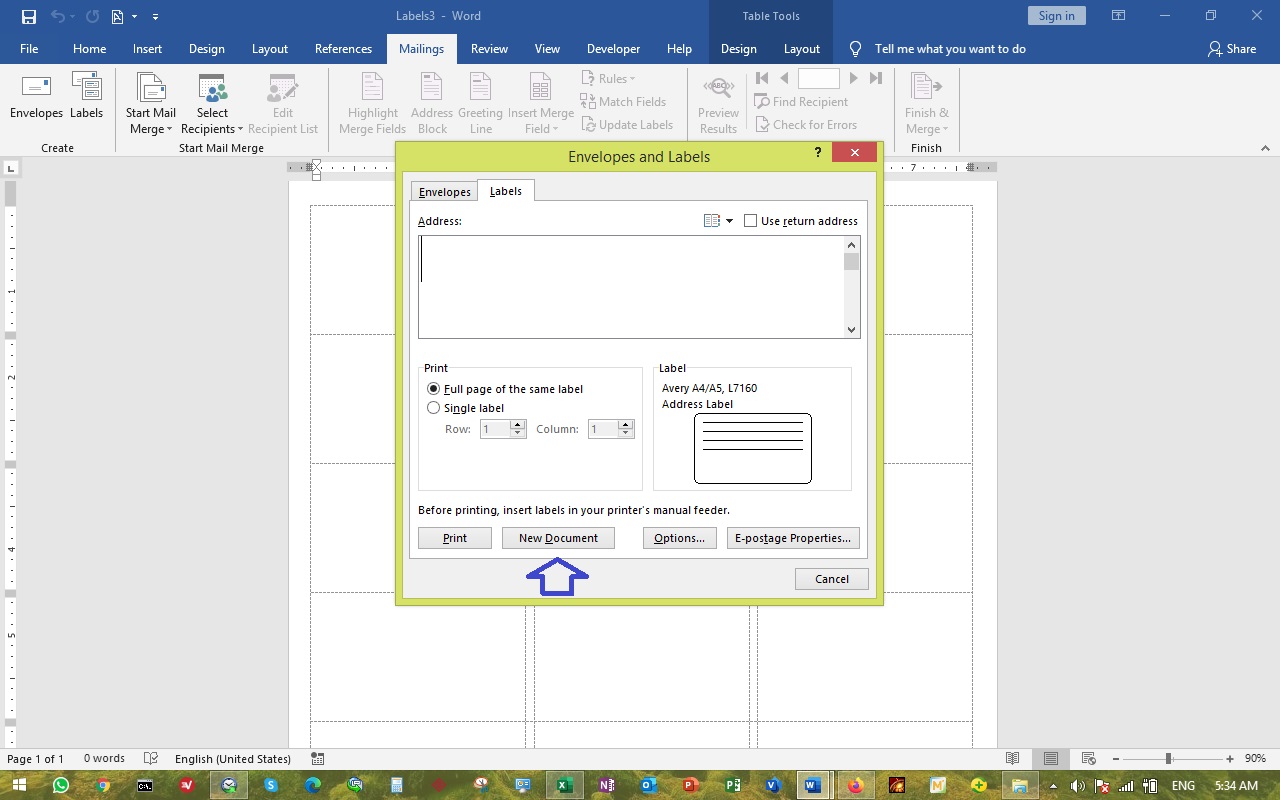Click the dialog Help question mark
Screen dimensions: 1280x800
tap(818, 153)
